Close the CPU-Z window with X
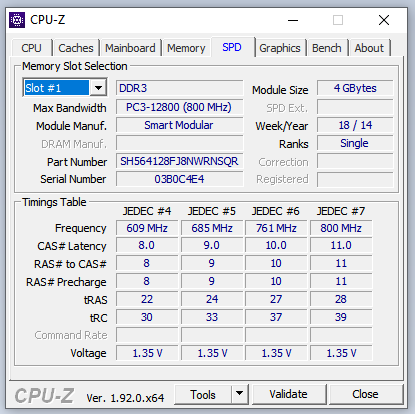The image size is (415, 414). pos(384,20)
